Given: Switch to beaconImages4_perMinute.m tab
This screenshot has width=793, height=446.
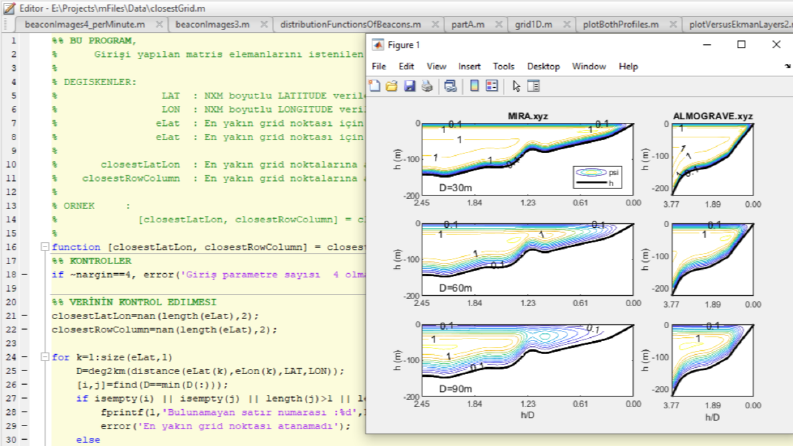Looking at the screenshot, I should click(85, 24).
